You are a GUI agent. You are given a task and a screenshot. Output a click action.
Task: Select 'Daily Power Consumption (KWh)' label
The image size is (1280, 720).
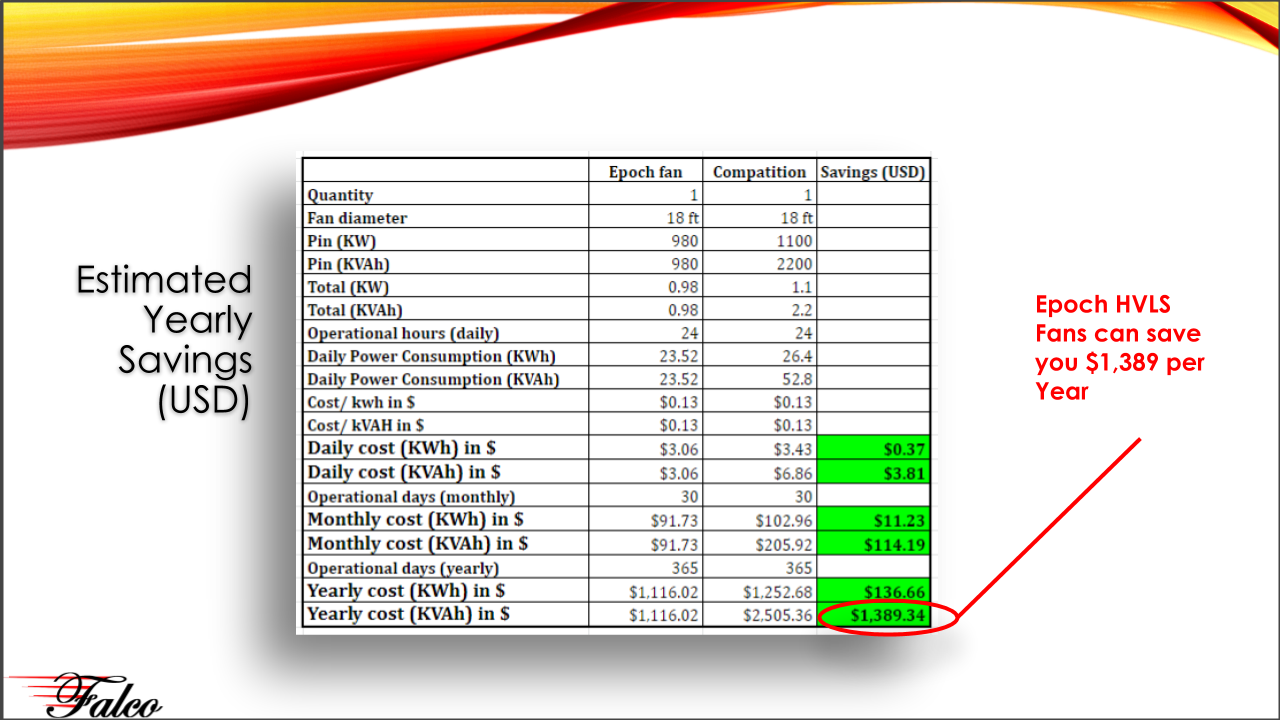(x=431, y=356)
